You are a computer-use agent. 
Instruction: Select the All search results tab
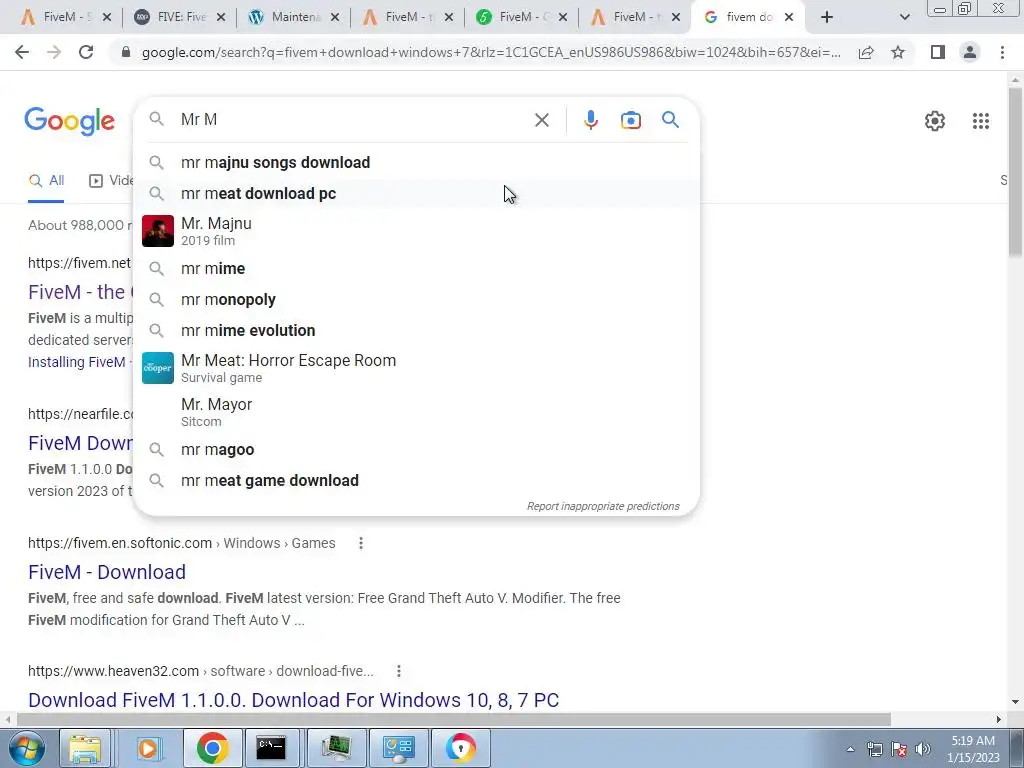pos(46,181)
